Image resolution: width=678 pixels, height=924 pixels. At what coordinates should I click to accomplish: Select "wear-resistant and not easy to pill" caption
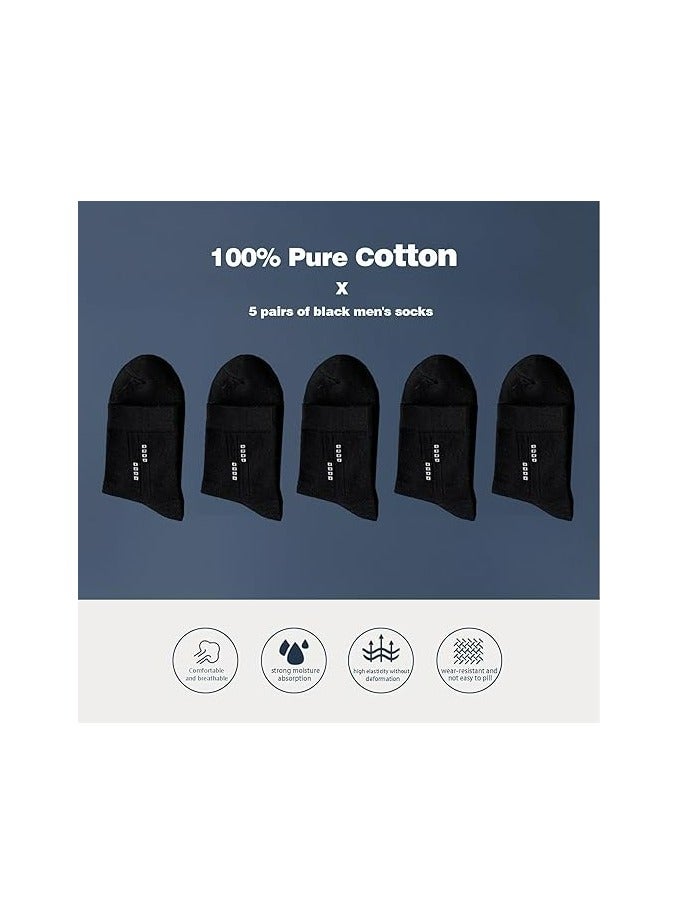pos(469,674)
